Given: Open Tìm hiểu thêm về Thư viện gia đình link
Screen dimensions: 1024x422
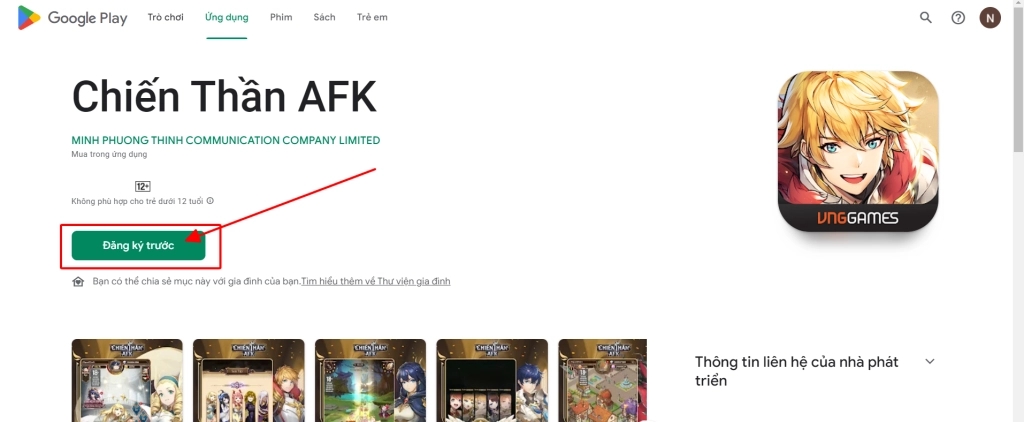Looking at the screenshot, I should [376, 282].
